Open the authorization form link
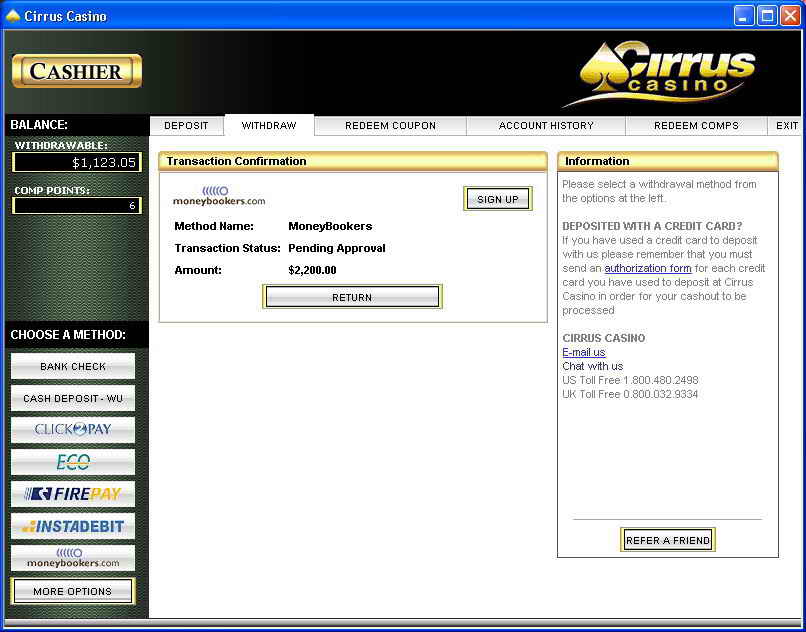This screenshot has width=806, height=632. (648, 268)
